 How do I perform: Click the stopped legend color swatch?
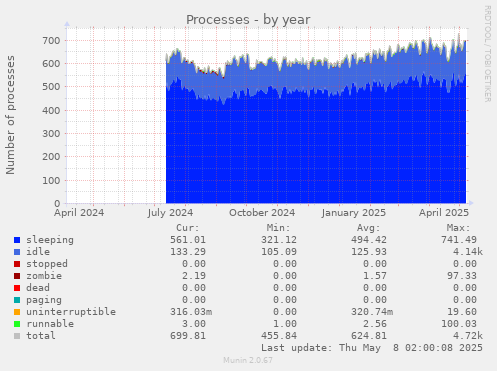click(x=17, y=264)
